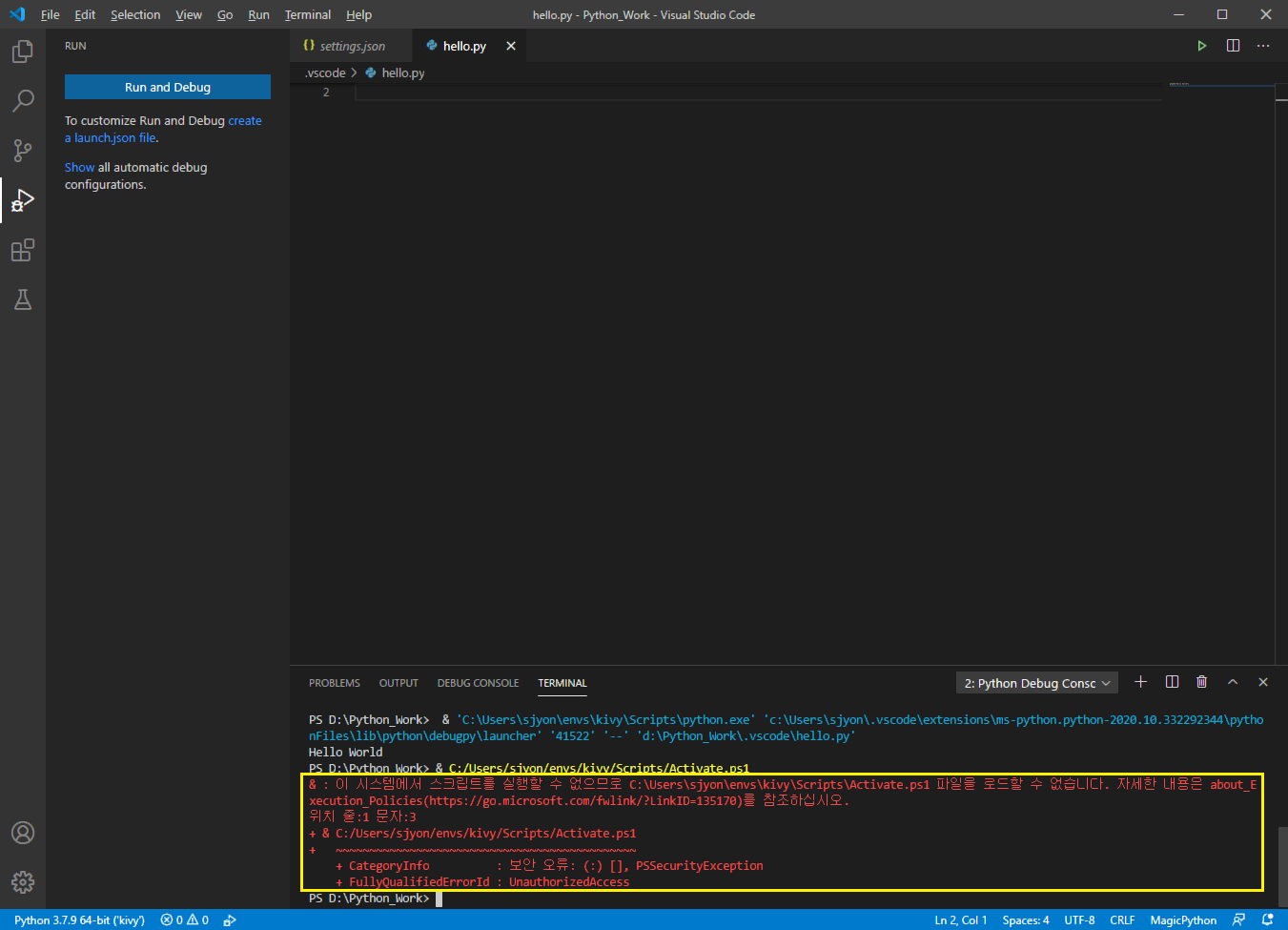Click hello.py in the breadcrumb
The width and height of the screenshot is (1288, 930).
402,72
